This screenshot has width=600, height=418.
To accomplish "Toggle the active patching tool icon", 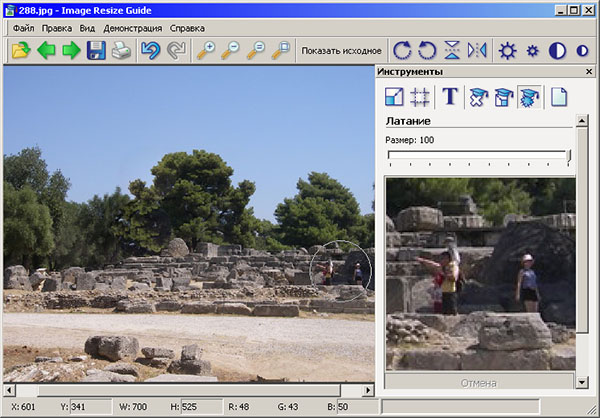I will point(530,97).
